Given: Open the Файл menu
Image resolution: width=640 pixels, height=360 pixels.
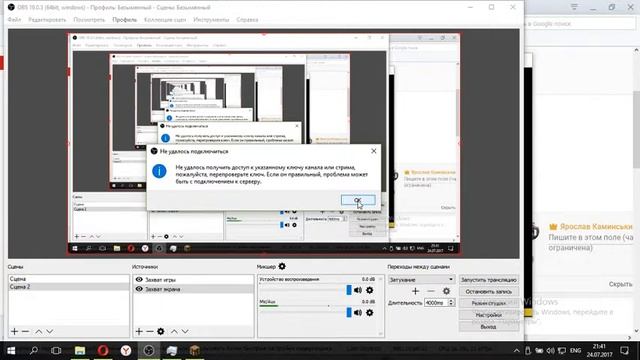Looking at the screenshot, I should click(x=14, y=20).
